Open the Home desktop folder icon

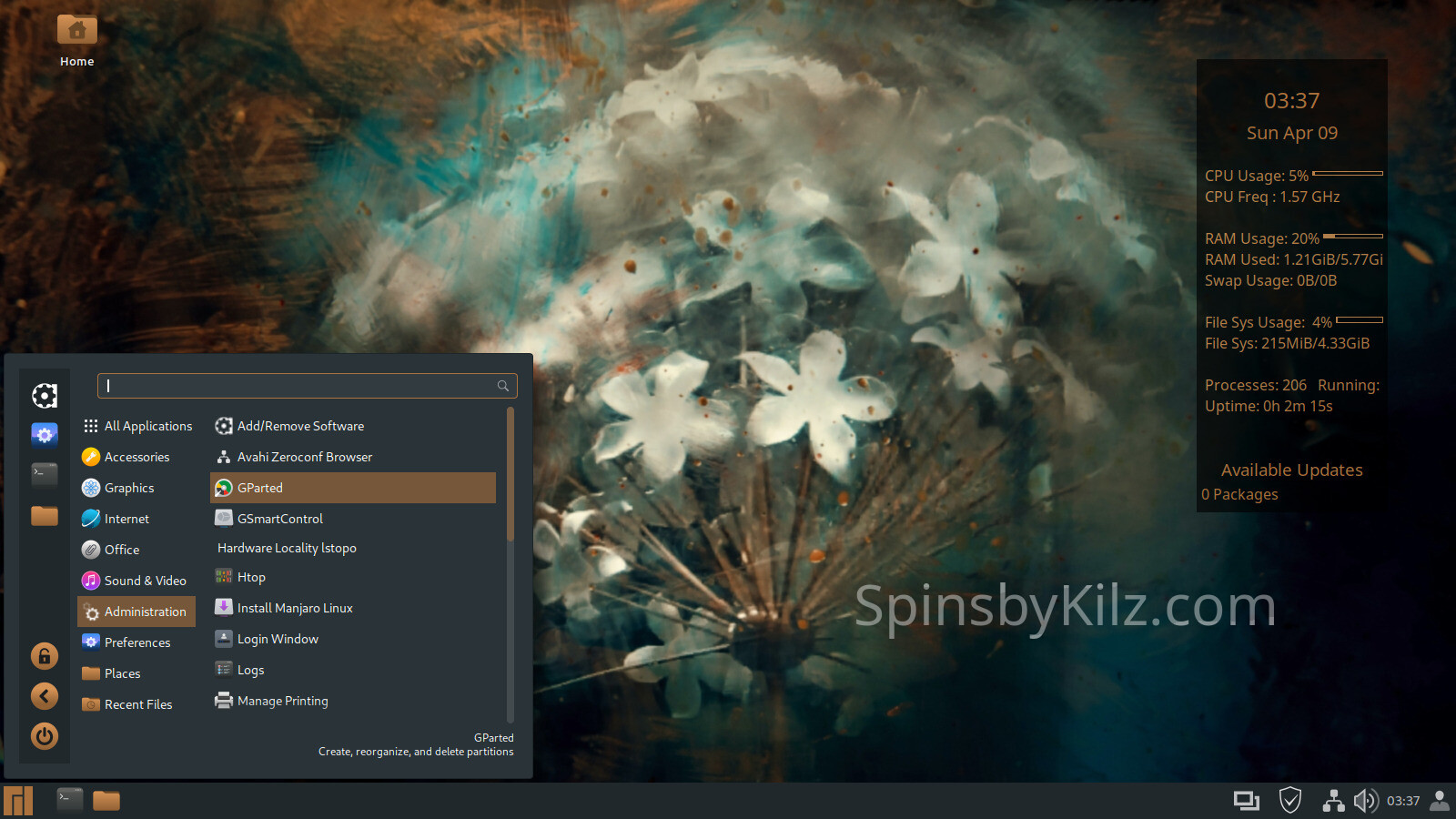(77, 32)
